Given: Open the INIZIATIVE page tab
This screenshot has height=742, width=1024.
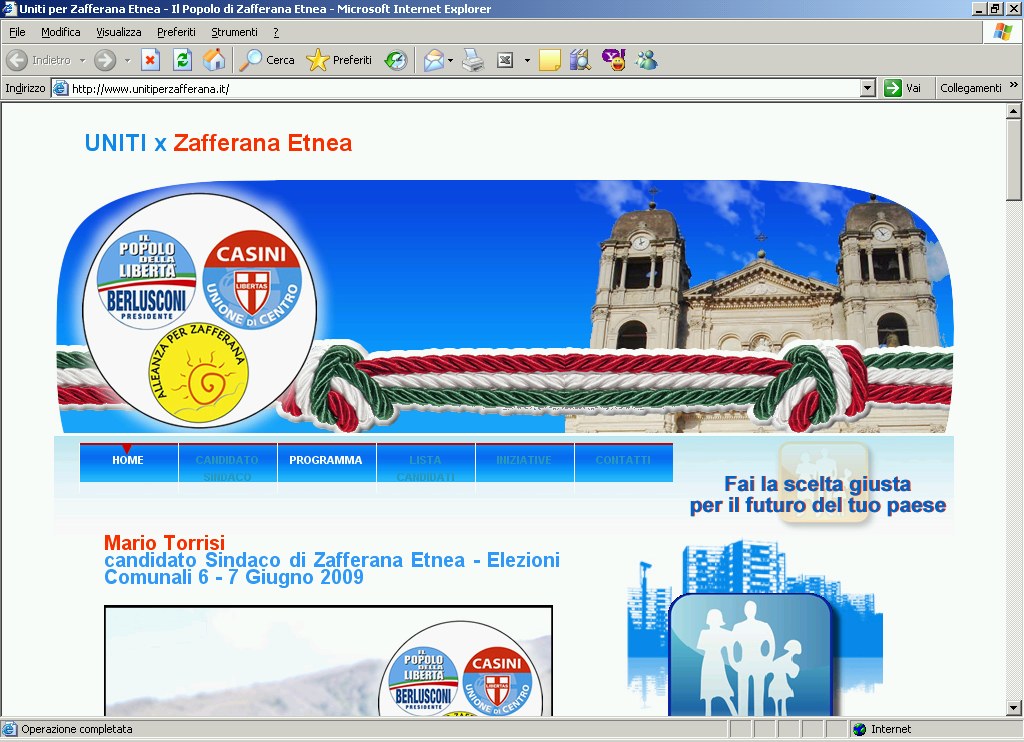Looking at the screenshot, I should coord(524,462).
